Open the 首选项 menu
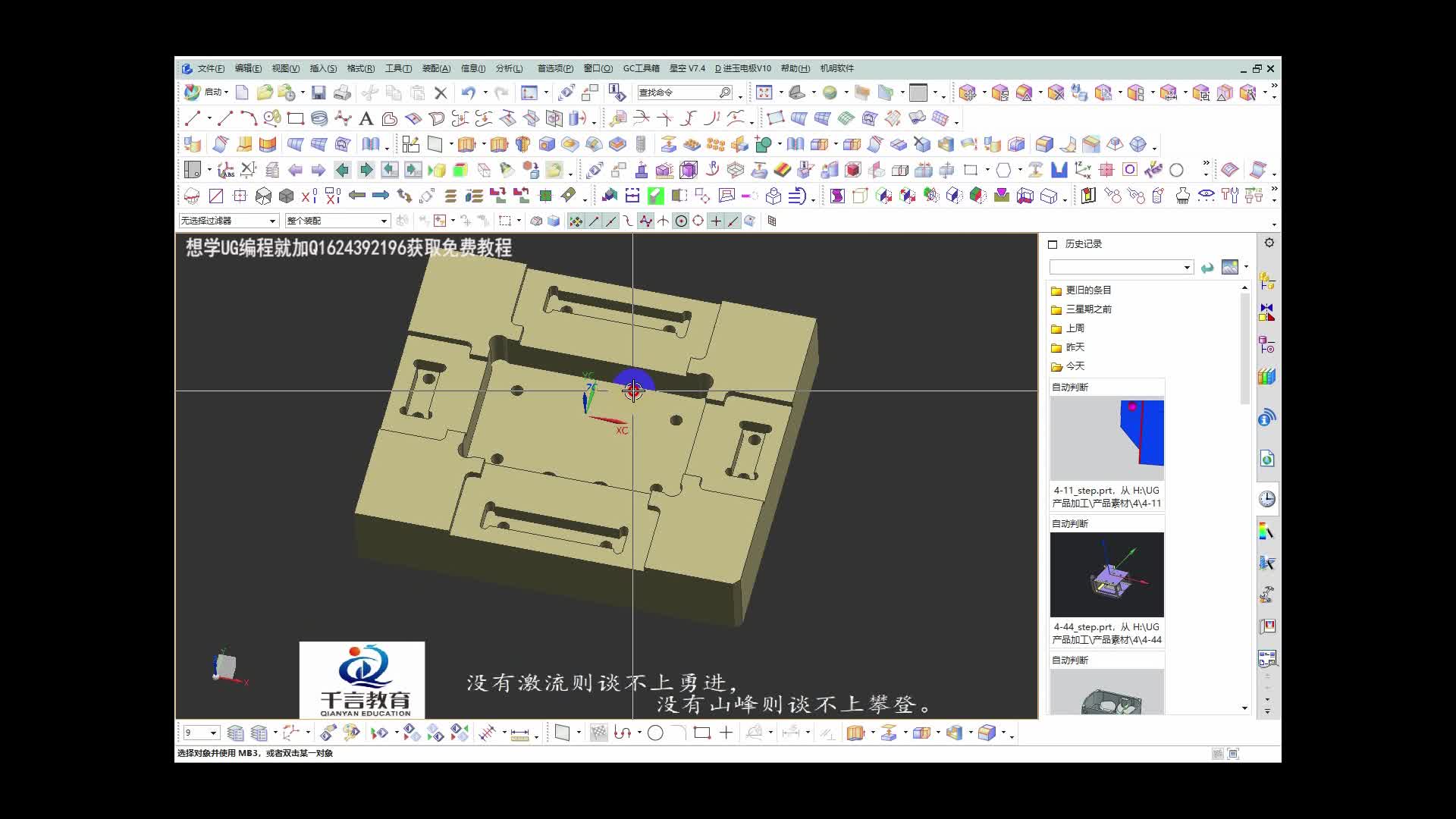 coord(554,68)
